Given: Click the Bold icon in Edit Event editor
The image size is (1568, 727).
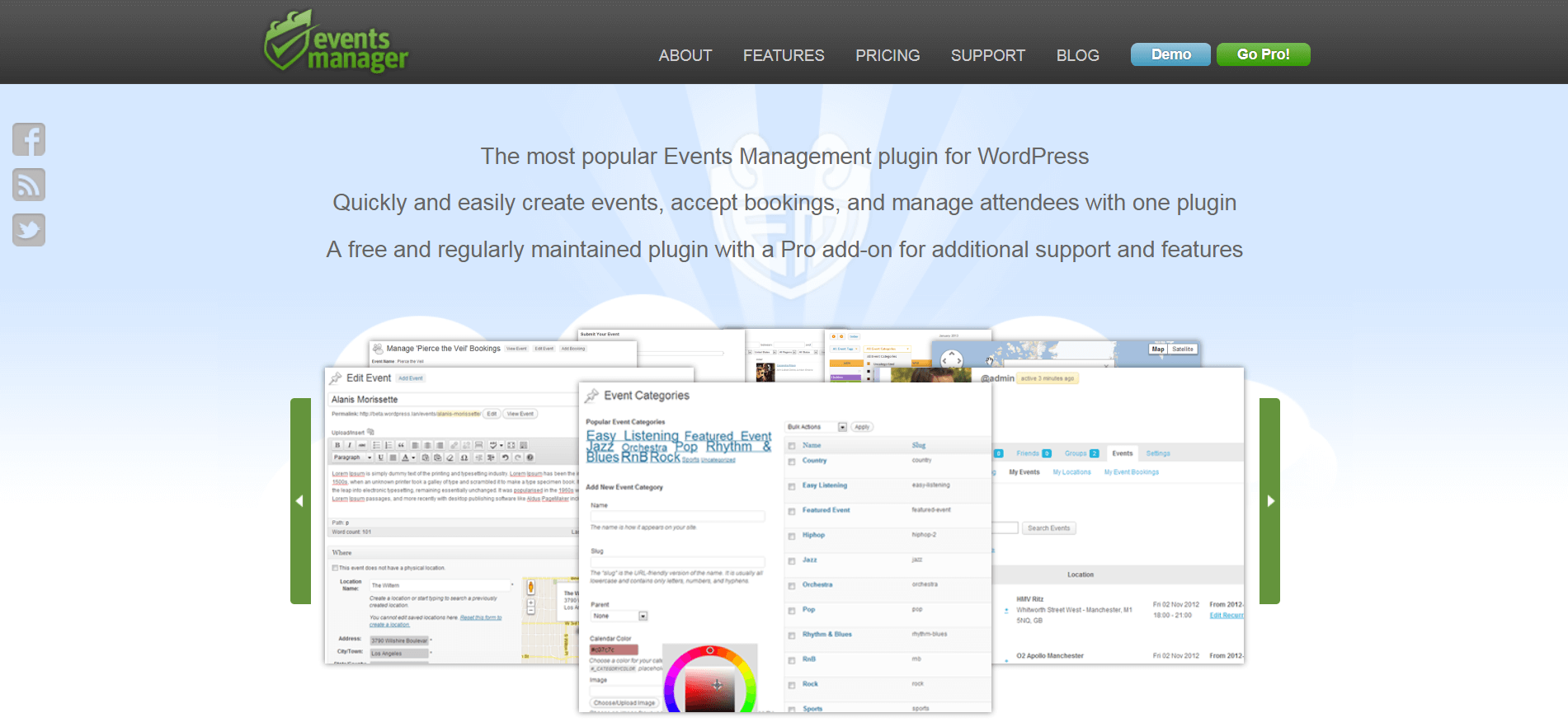Looking at the screenshot, I should 337,445.
